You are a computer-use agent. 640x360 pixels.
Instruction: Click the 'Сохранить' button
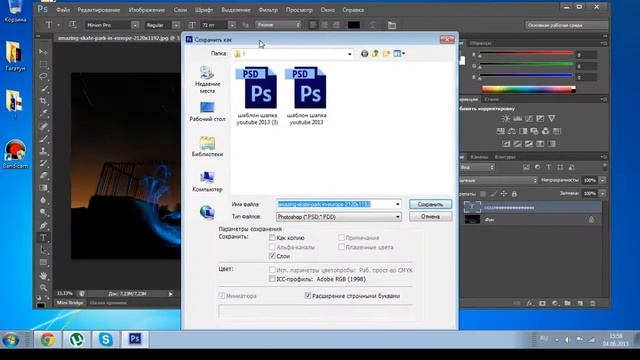click(430, 204)
